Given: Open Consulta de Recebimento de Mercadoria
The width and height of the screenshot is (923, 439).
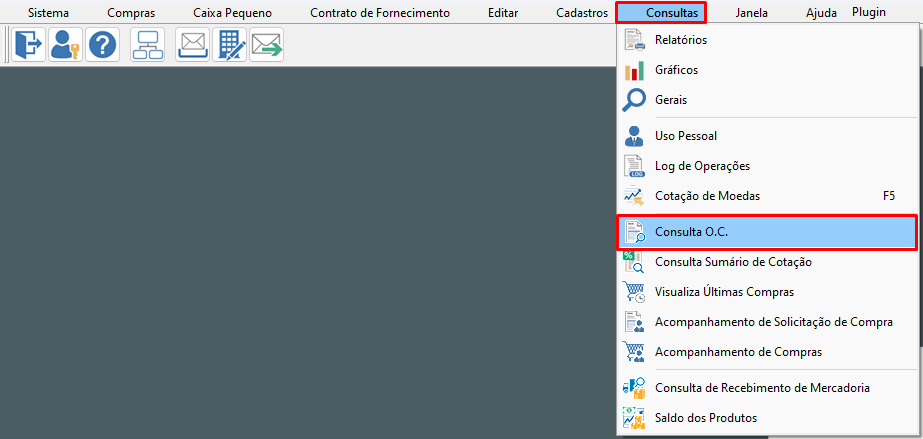Looking at the screenshot, I should coord(769,388).
